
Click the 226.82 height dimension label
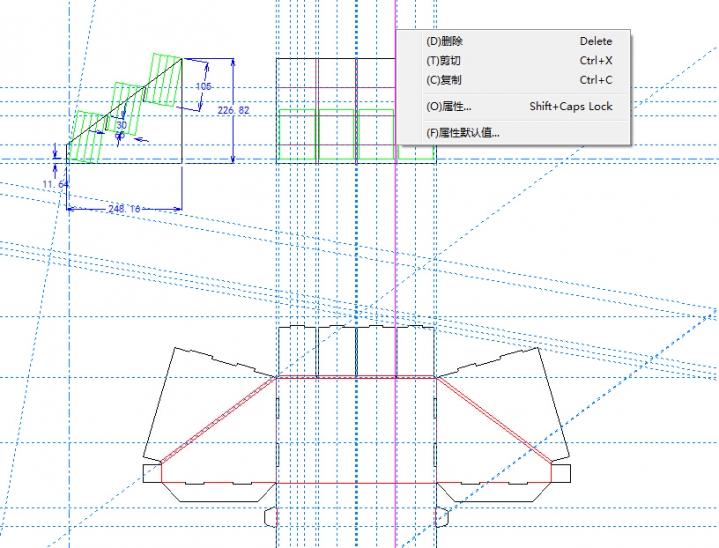tap(233, 110)
